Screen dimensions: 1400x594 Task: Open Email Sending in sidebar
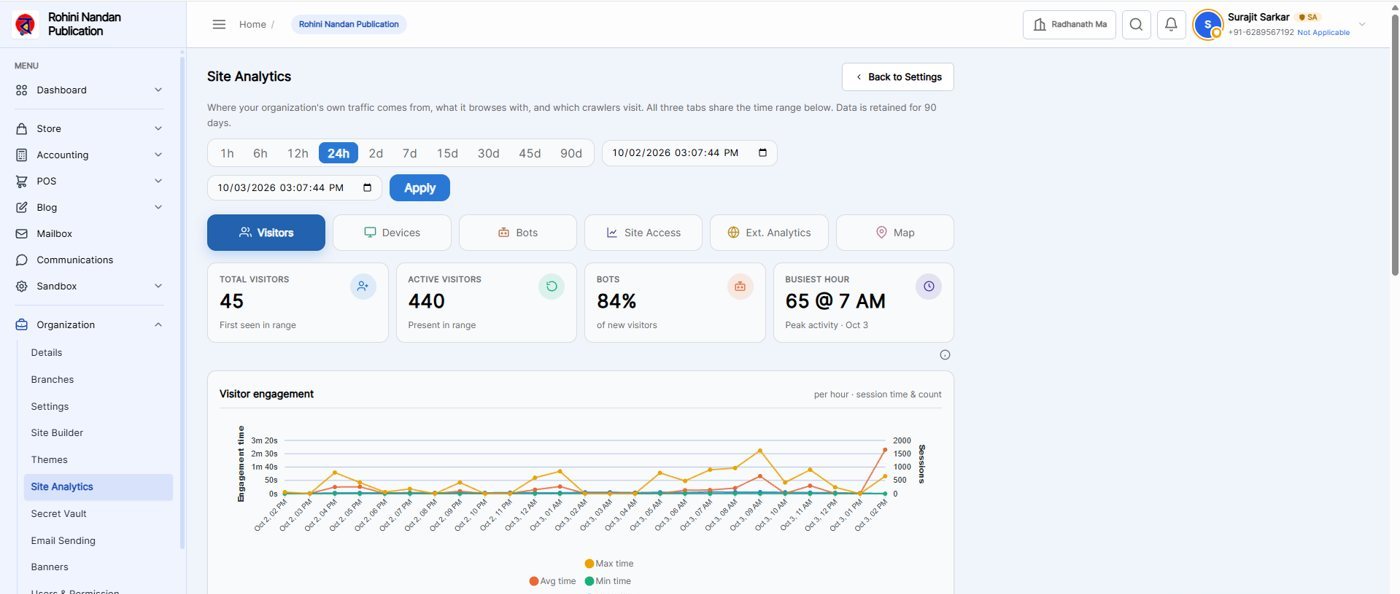(63, 541)
